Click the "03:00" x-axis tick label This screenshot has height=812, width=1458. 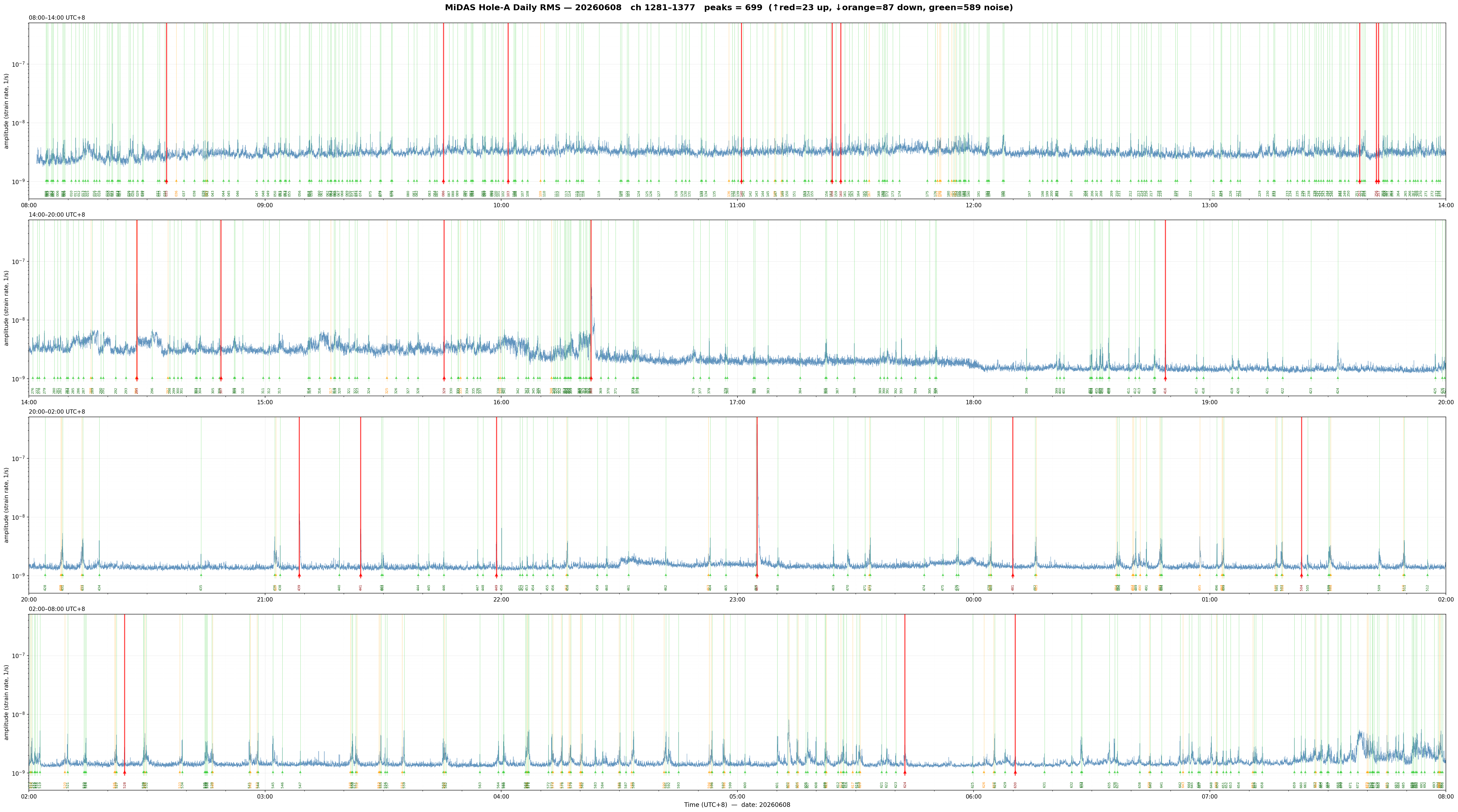coord(265,797)
